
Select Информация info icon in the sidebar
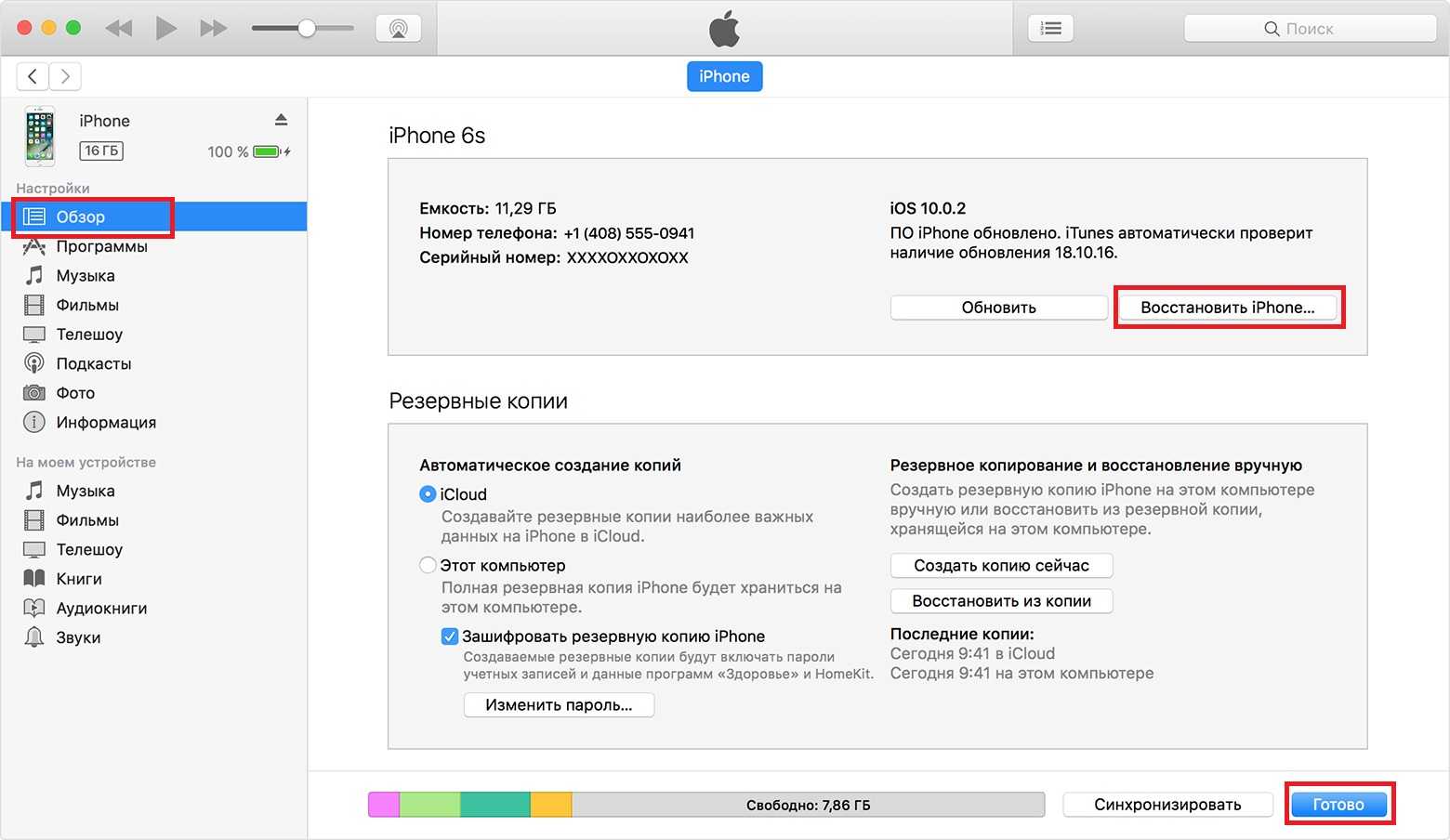click(34, 422)
